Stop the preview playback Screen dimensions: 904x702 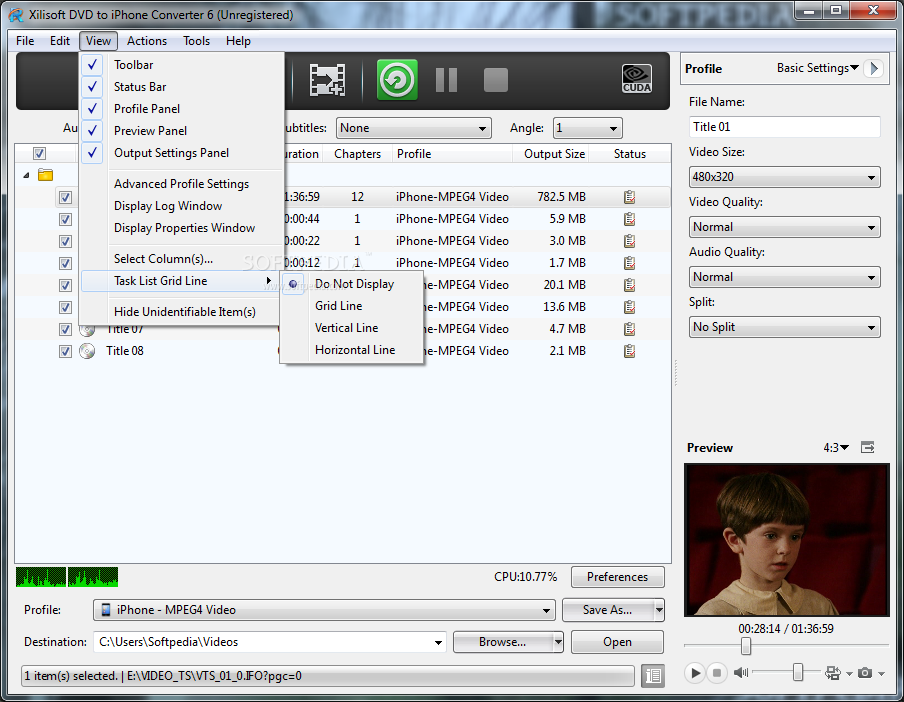717,673
